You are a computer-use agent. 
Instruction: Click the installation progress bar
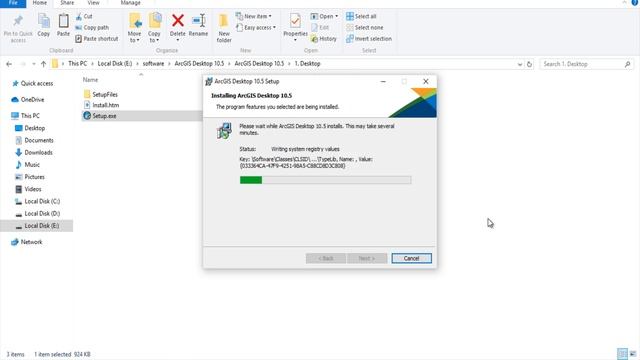click(325, 180)
